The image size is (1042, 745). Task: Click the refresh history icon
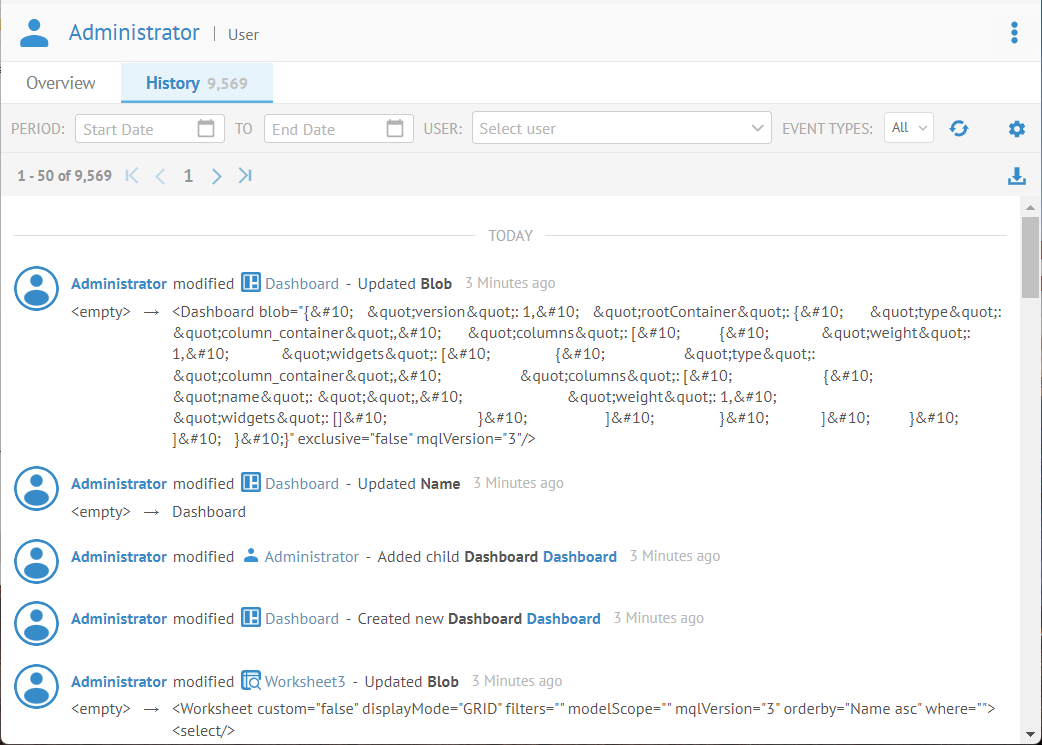coord(959,128)
